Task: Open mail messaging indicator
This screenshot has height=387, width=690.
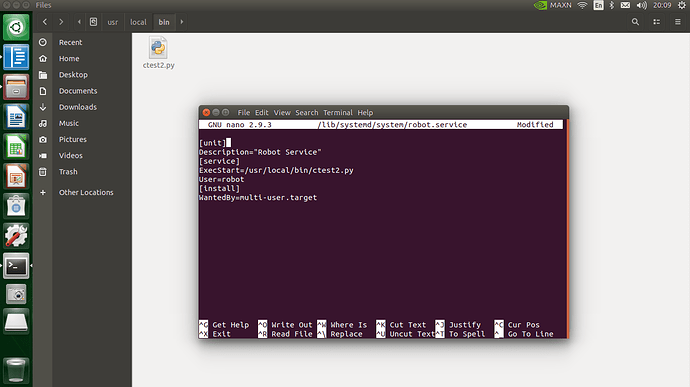Action: coord(625,5)
